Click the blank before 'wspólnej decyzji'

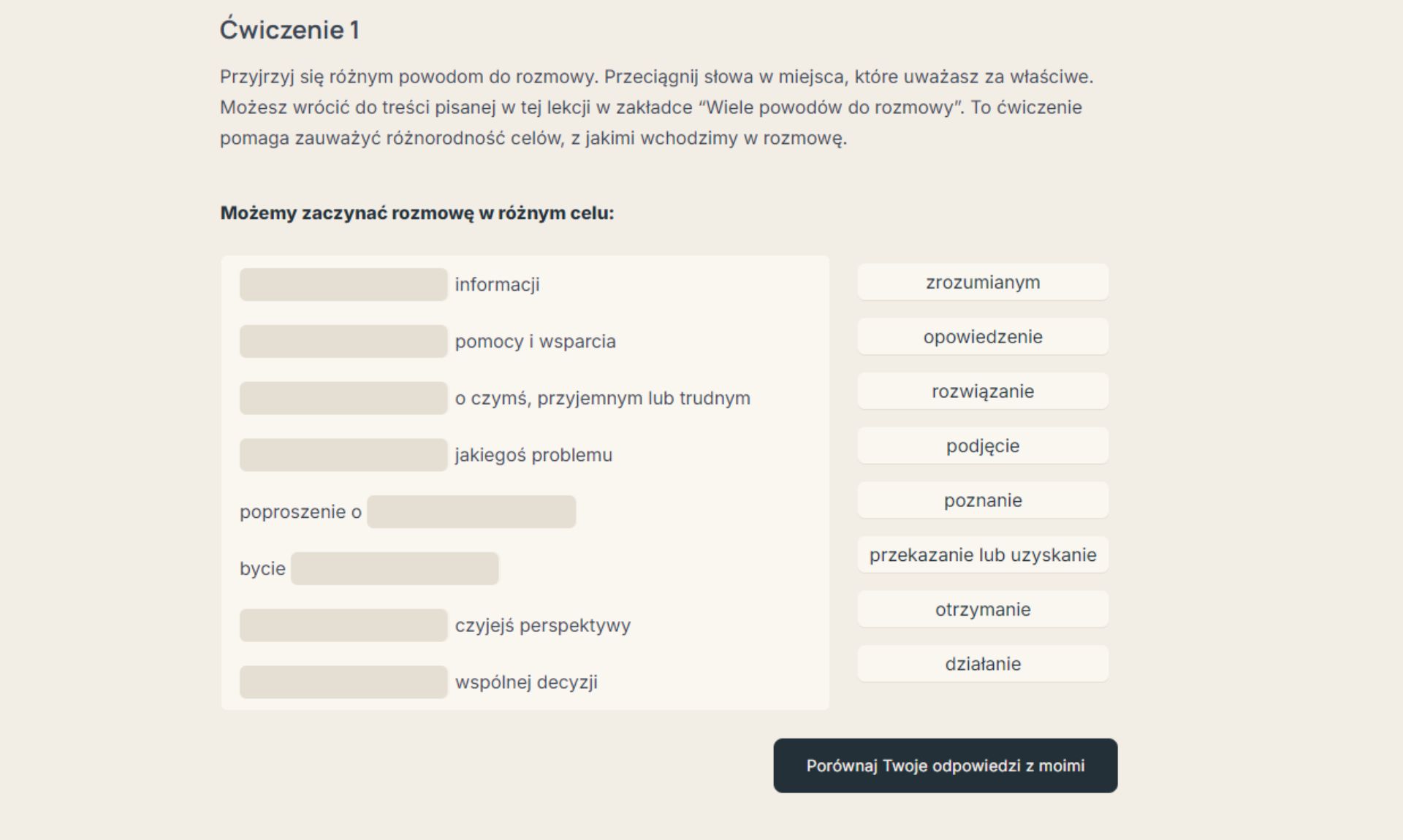pos(343,682)
